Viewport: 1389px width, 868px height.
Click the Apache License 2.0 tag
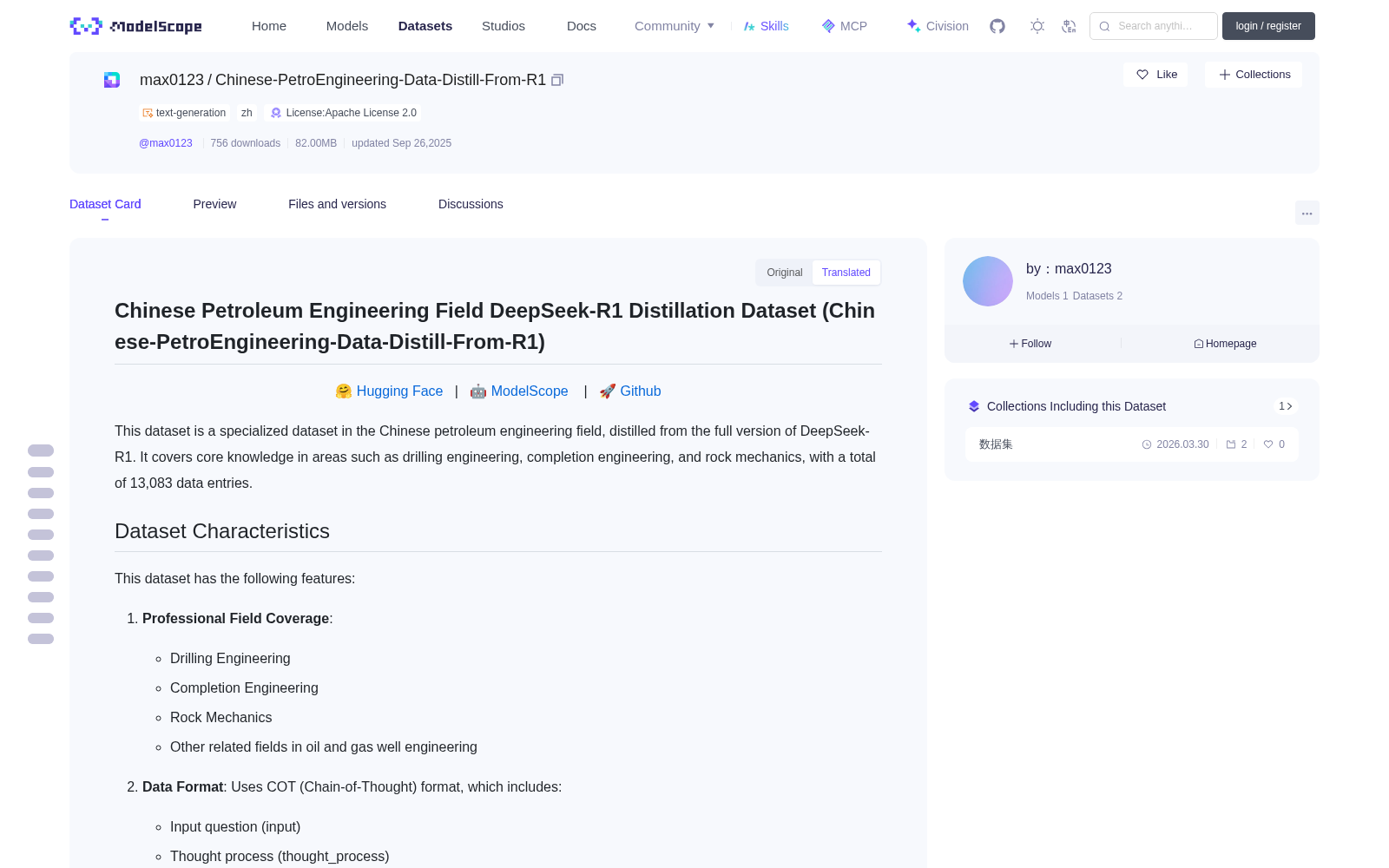(344, 113)
